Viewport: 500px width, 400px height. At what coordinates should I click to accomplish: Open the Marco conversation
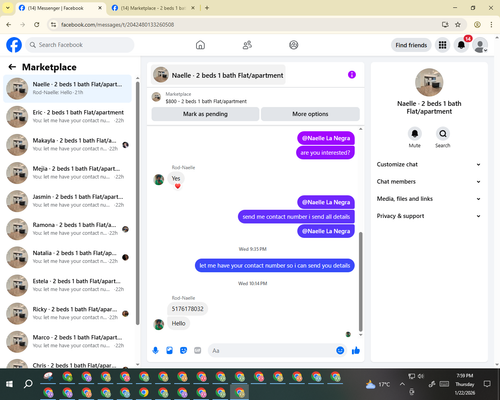(x=68, y=341)
